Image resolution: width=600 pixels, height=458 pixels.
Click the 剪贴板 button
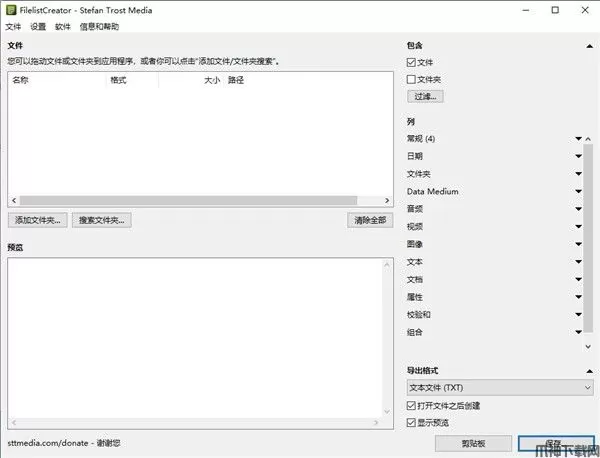click(x=473, y=443)
